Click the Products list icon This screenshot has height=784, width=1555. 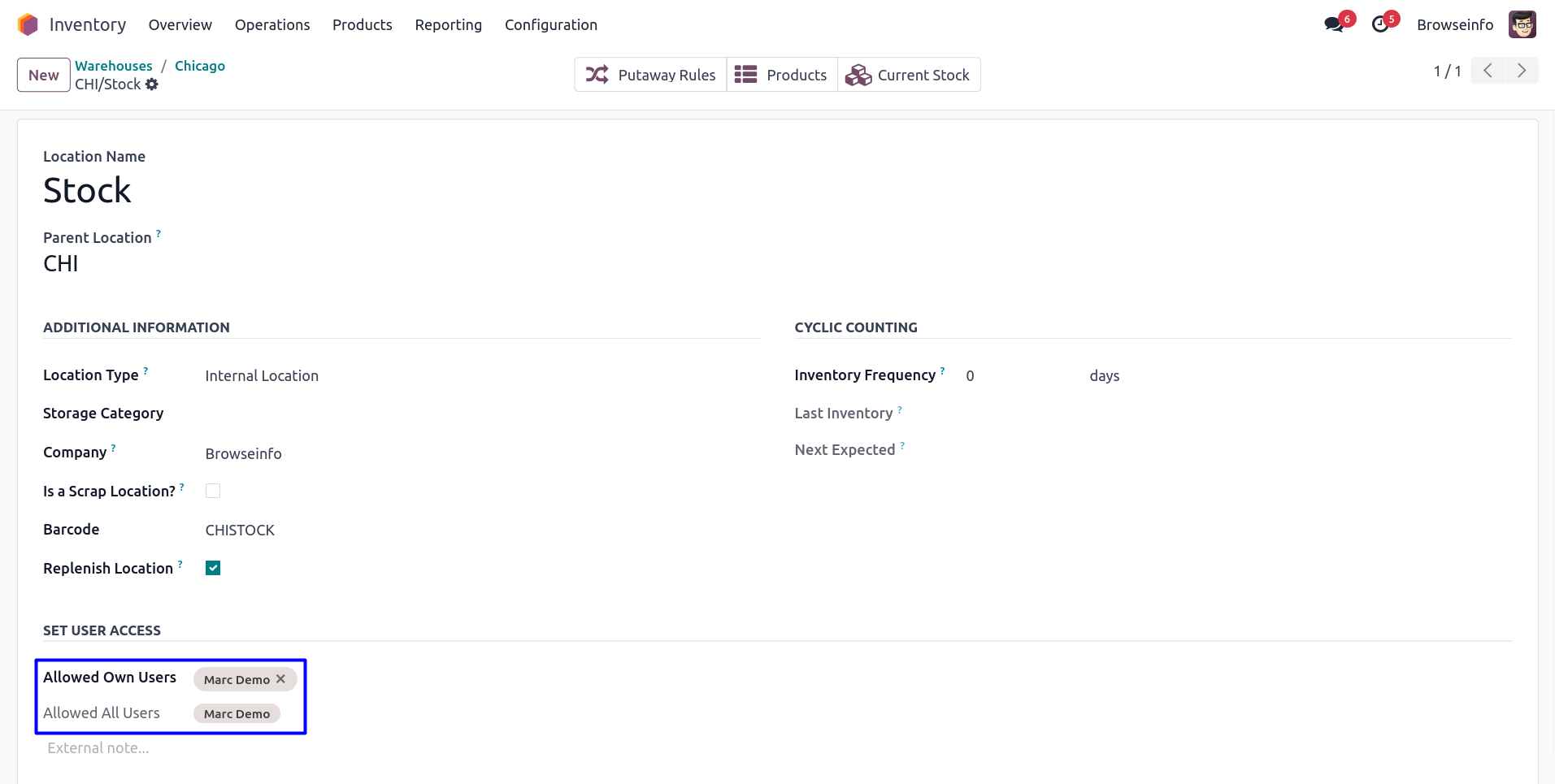[745, 75]
